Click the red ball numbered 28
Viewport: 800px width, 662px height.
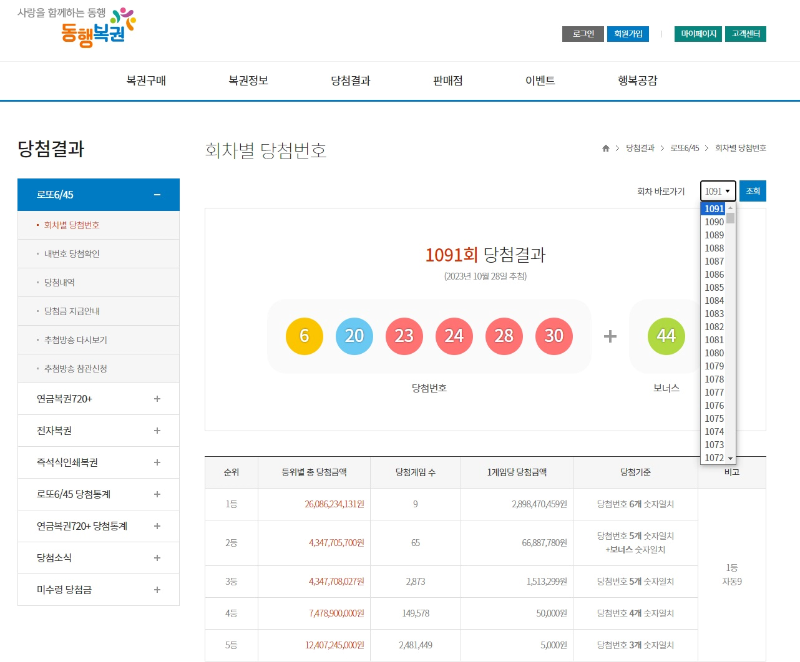coord(504,337)
